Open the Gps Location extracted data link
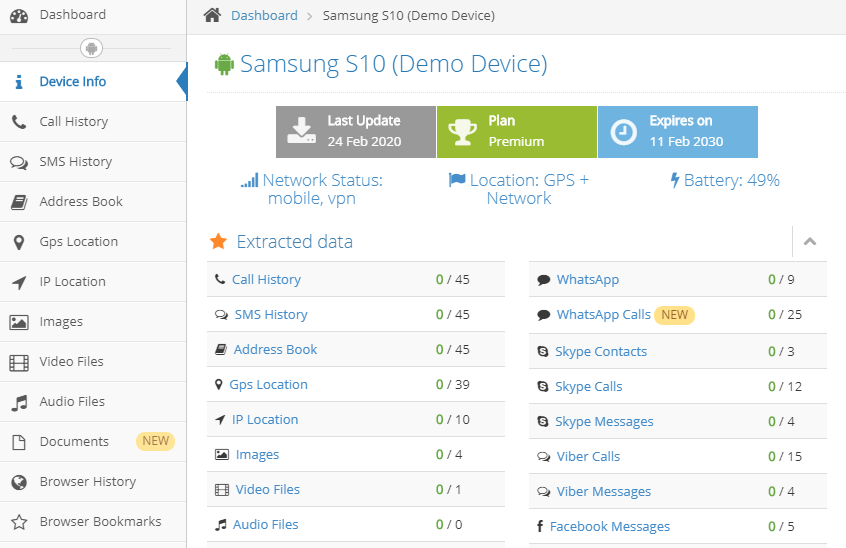 click(x=268, y=385)
